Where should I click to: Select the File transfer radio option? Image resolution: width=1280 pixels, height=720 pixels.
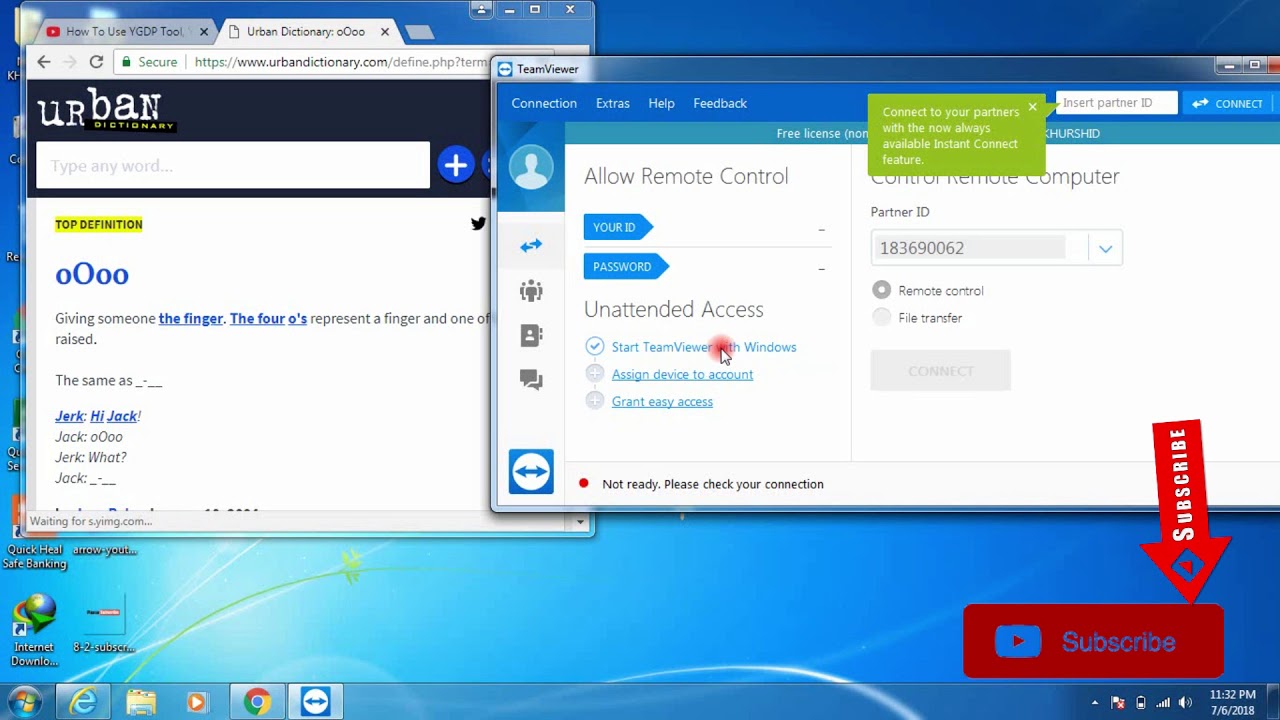(881, 317)
